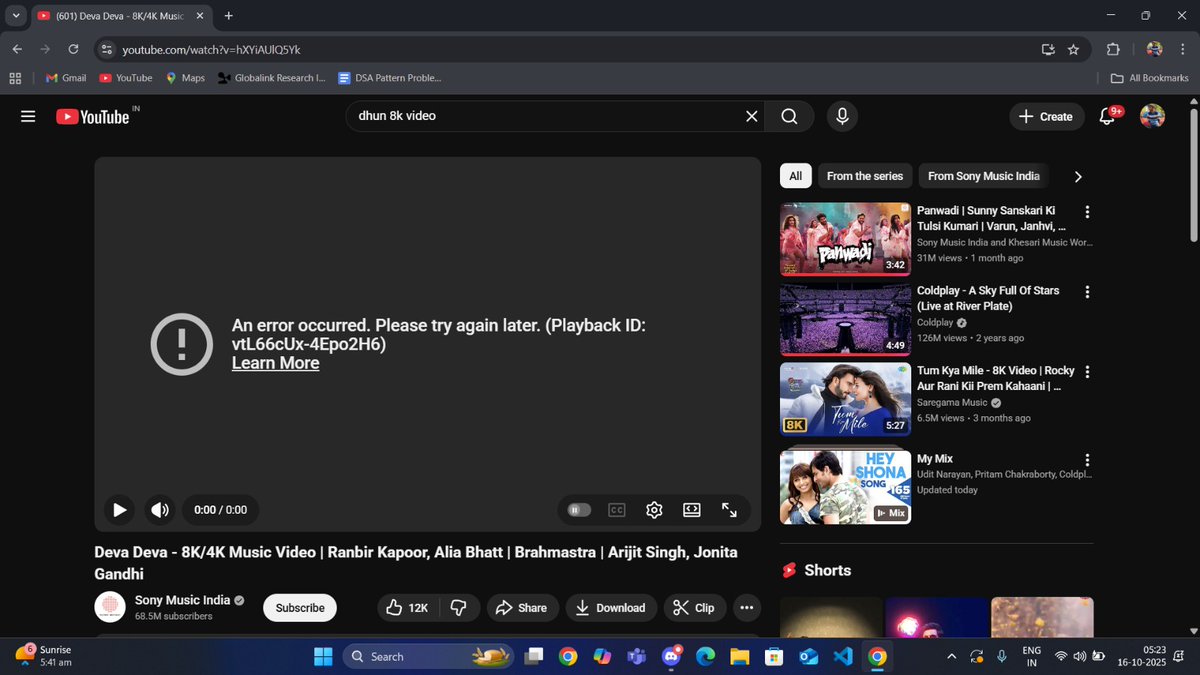Screen dimensions: 1200x675
Task: Open the options menu for My Mix
Action: 1087,459
